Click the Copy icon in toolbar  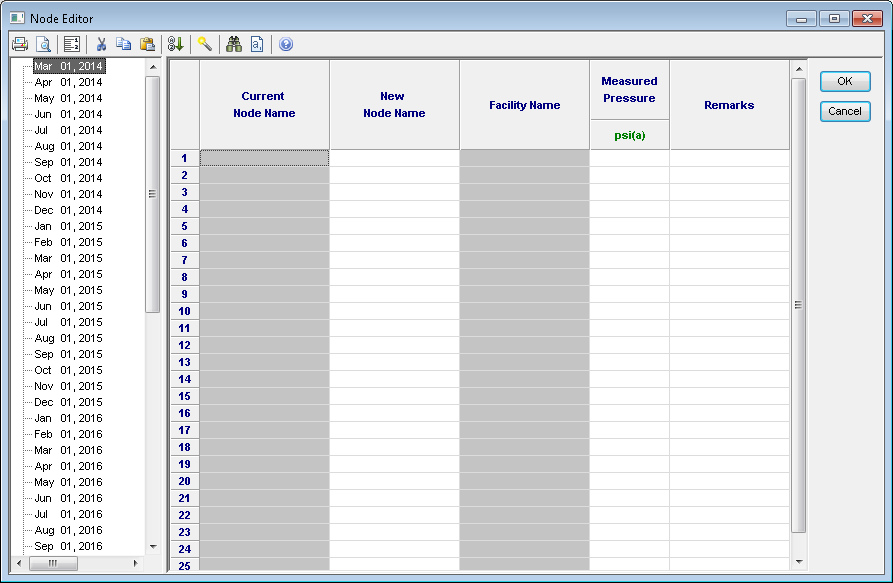pyautogui.click(x=124, y=44)
